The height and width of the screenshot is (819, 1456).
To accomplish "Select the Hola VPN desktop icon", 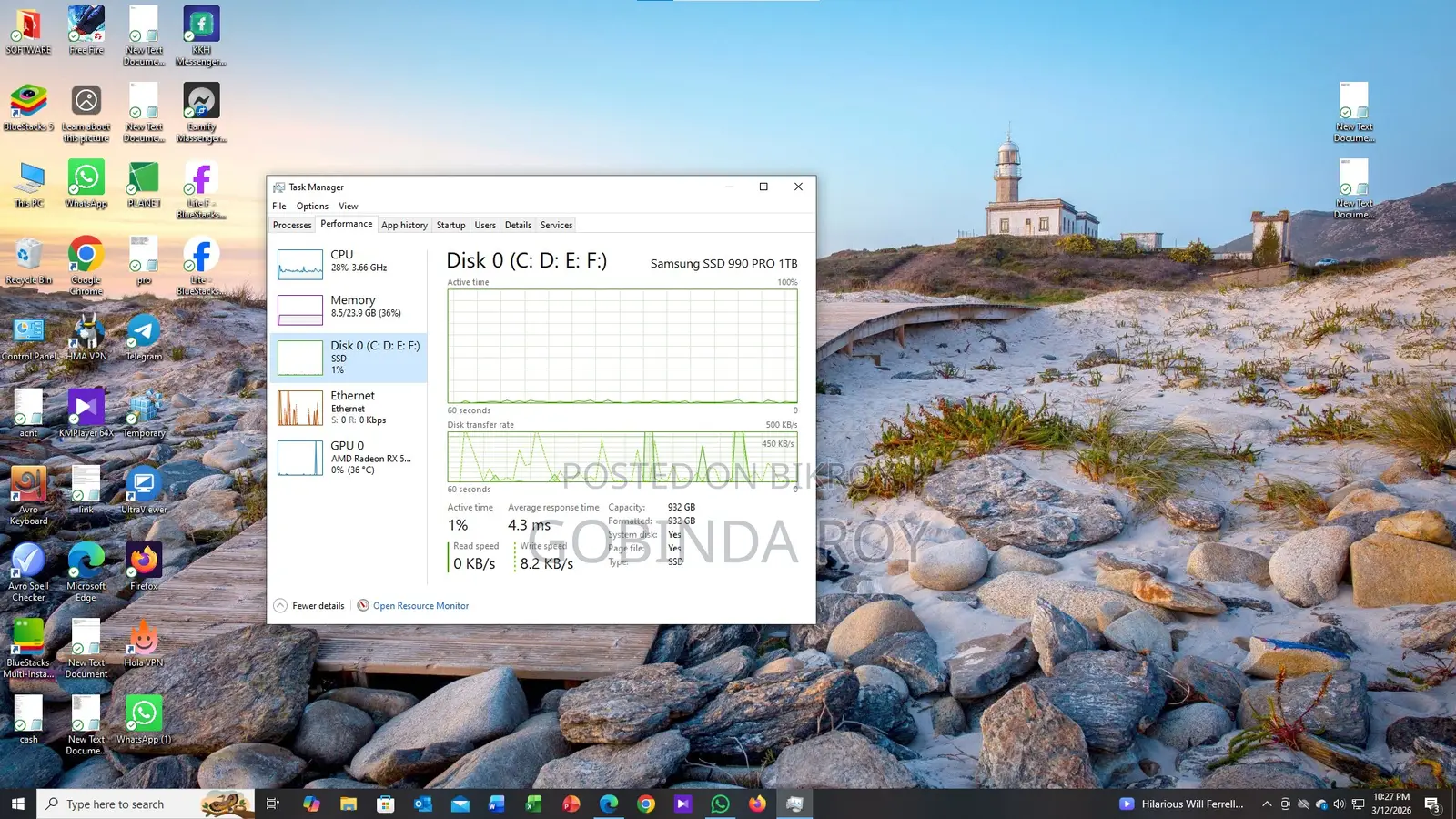I will 144,642.
